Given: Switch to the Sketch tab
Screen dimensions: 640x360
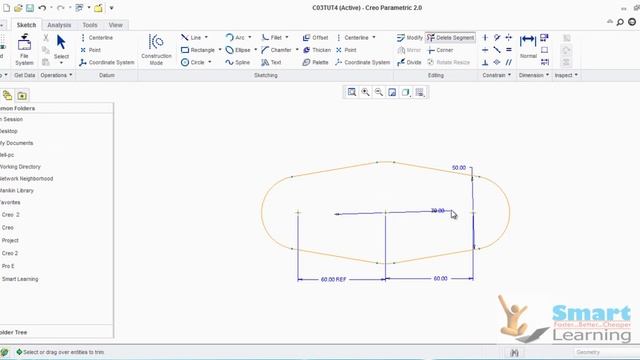Looking at the screenshot, I should (x=26, y=25).
